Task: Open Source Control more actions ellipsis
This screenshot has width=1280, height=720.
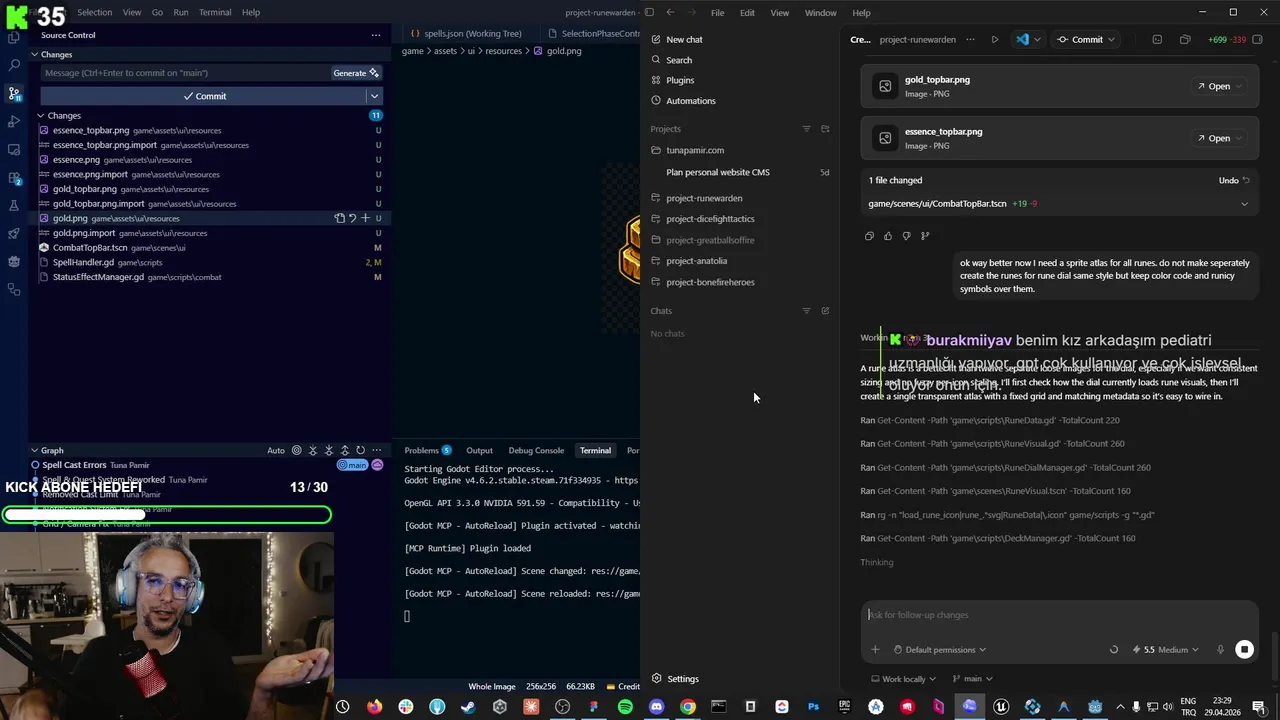Action: [x=376, y=35]
